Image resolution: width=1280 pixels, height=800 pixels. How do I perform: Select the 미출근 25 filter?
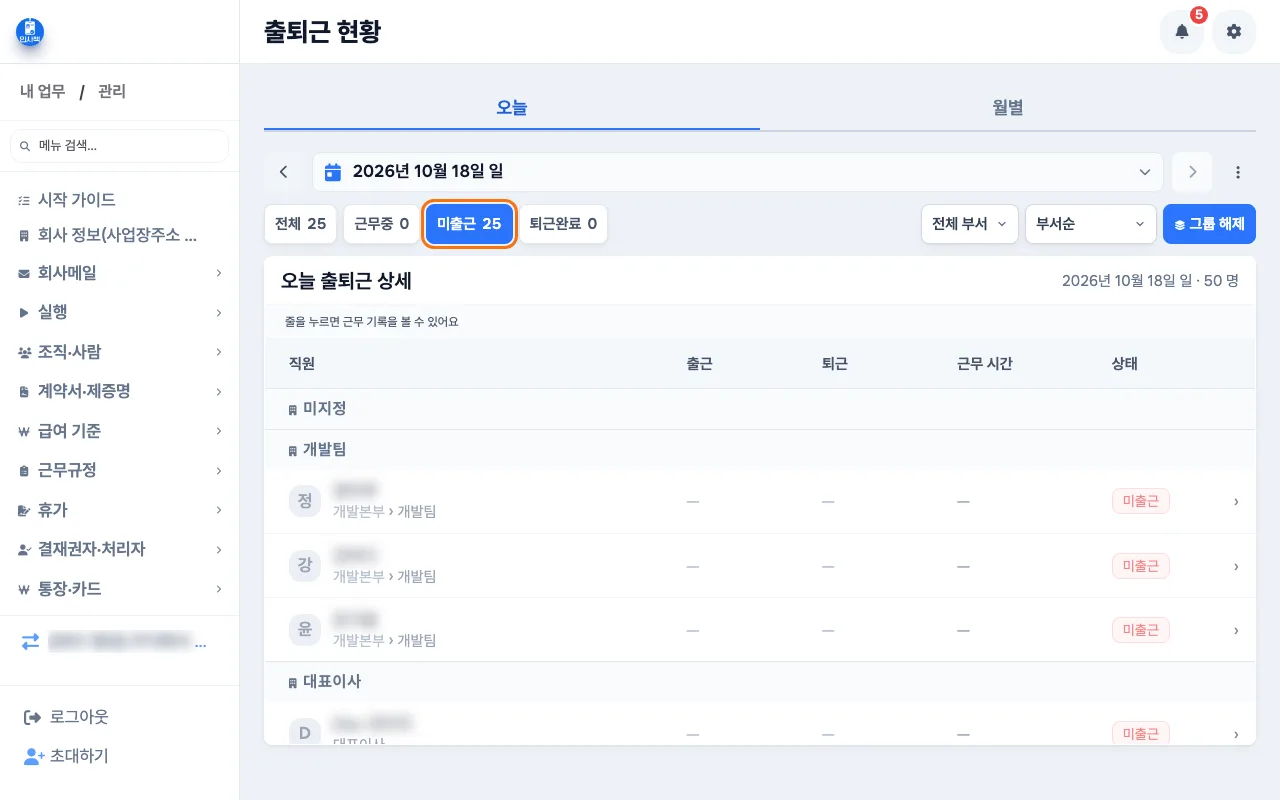pyautogui.click(x=469, y=224)
